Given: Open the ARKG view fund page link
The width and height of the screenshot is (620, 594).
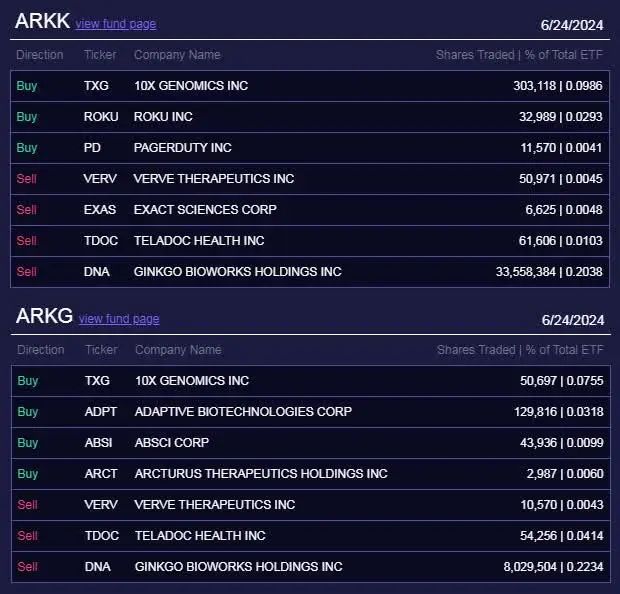Looking at the screenshot, I should (x=119, y=319).
